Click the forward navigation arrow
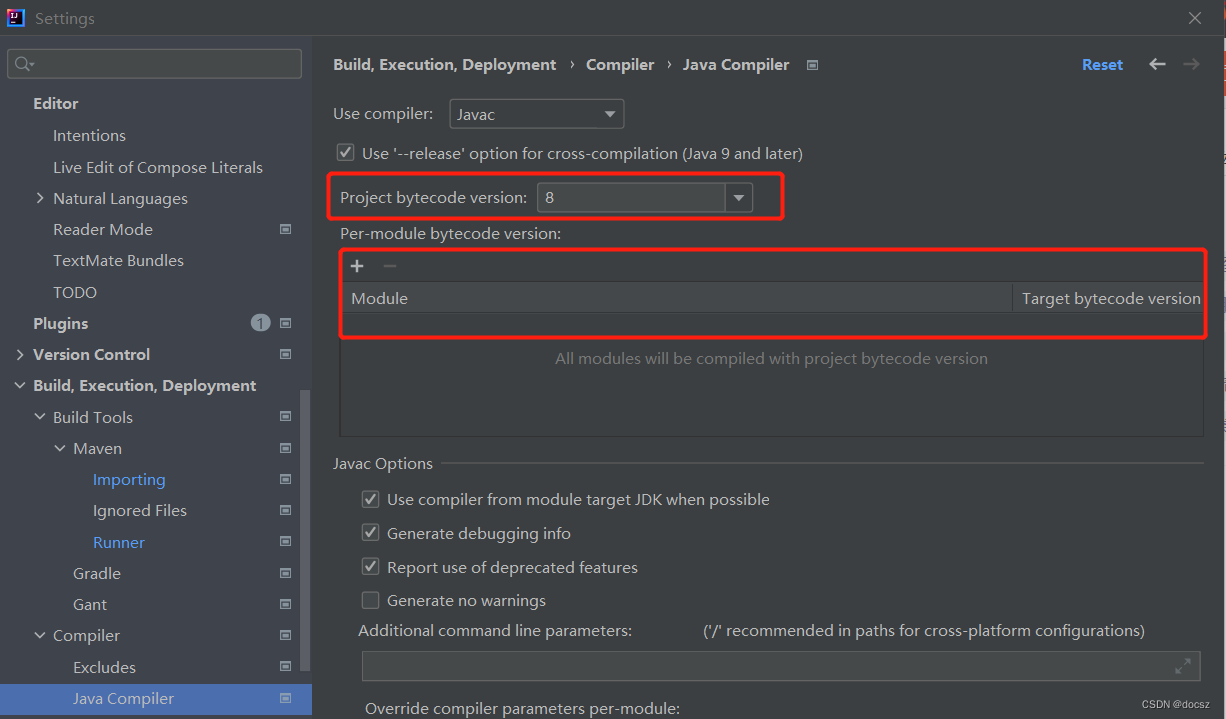This screenshot has height=719, width=1226. (1191, 64)
